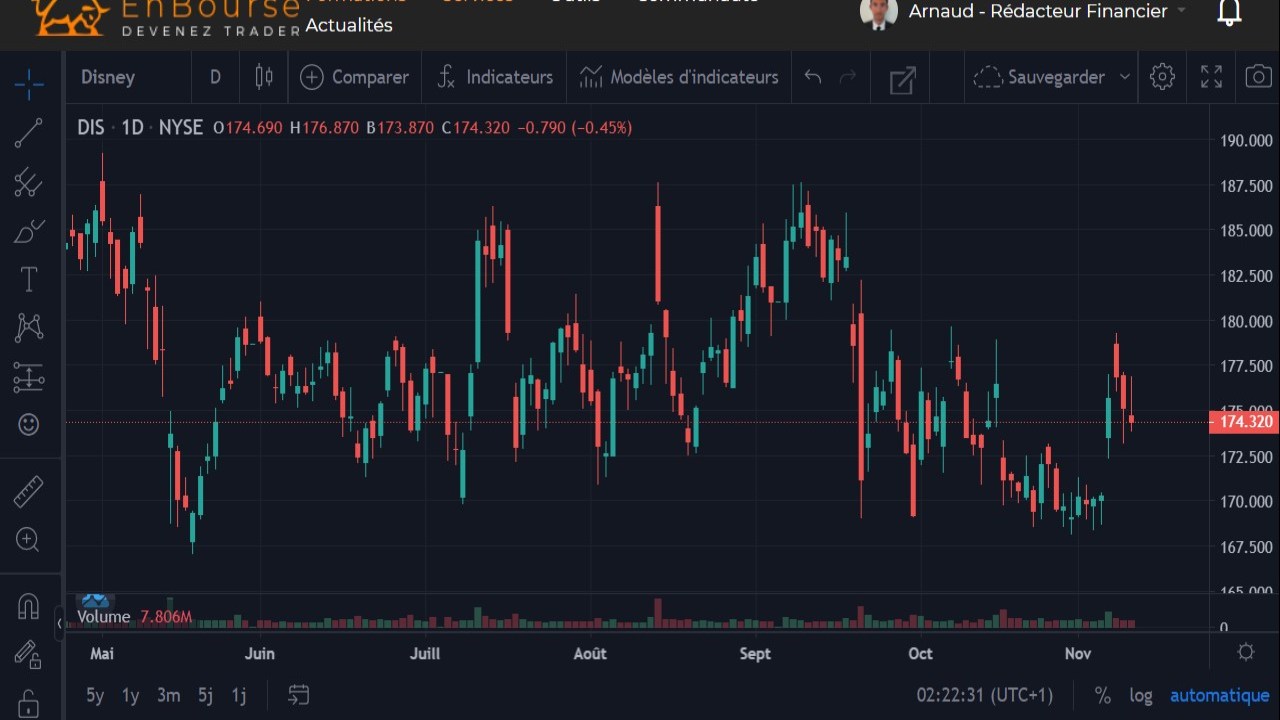Viewport: 1280px width, 720px height.
Task: Toggle percent scale mode
Action: click(x=1103, y=695)
